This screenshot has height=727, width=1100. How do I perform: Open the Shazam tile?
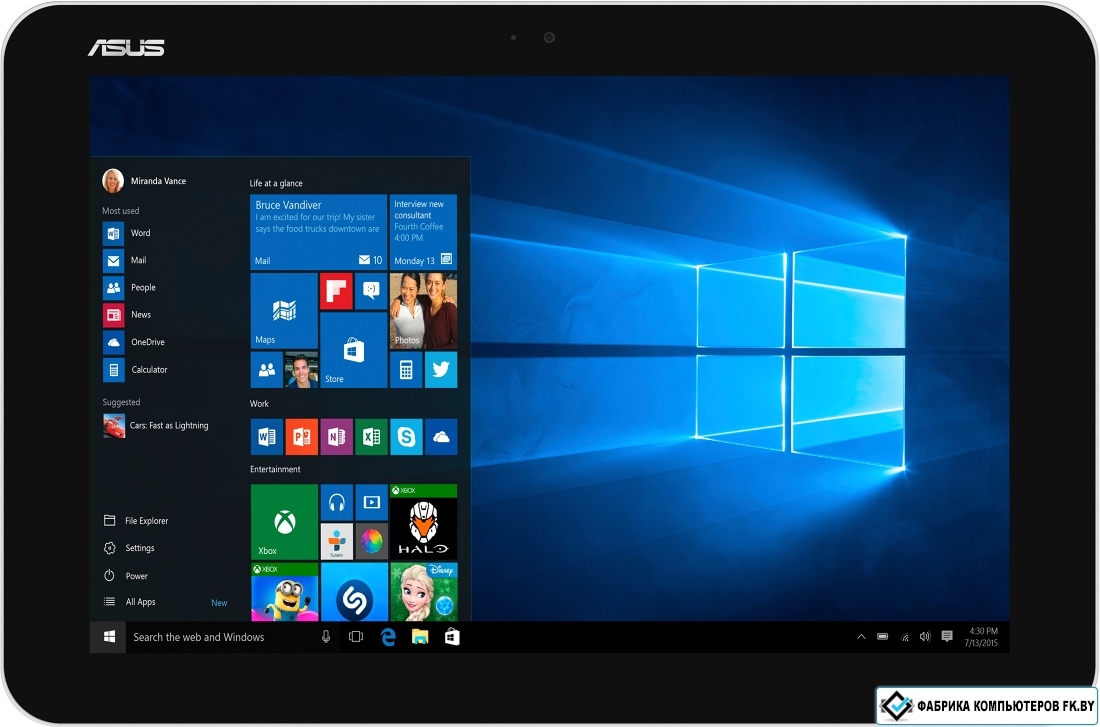[x=354, y=592]
